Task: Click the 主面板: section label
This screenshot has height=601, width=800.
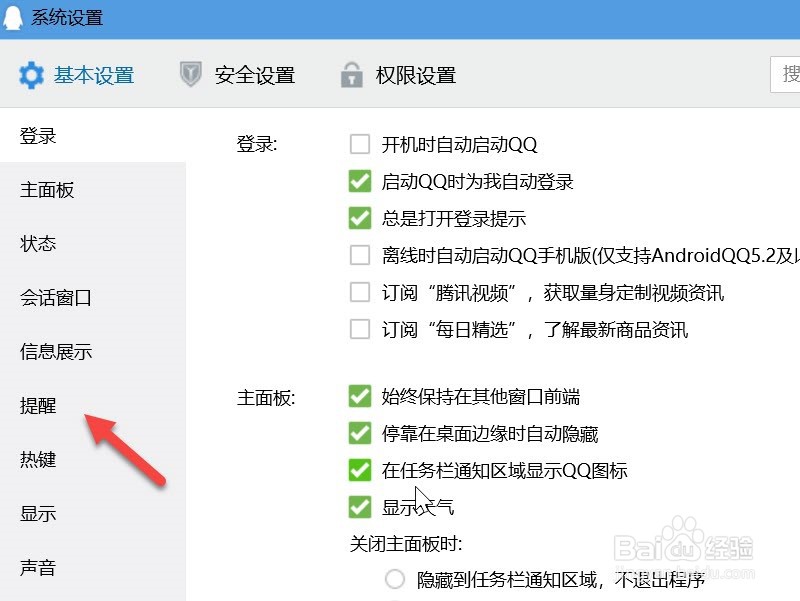Action: point(266,397)
